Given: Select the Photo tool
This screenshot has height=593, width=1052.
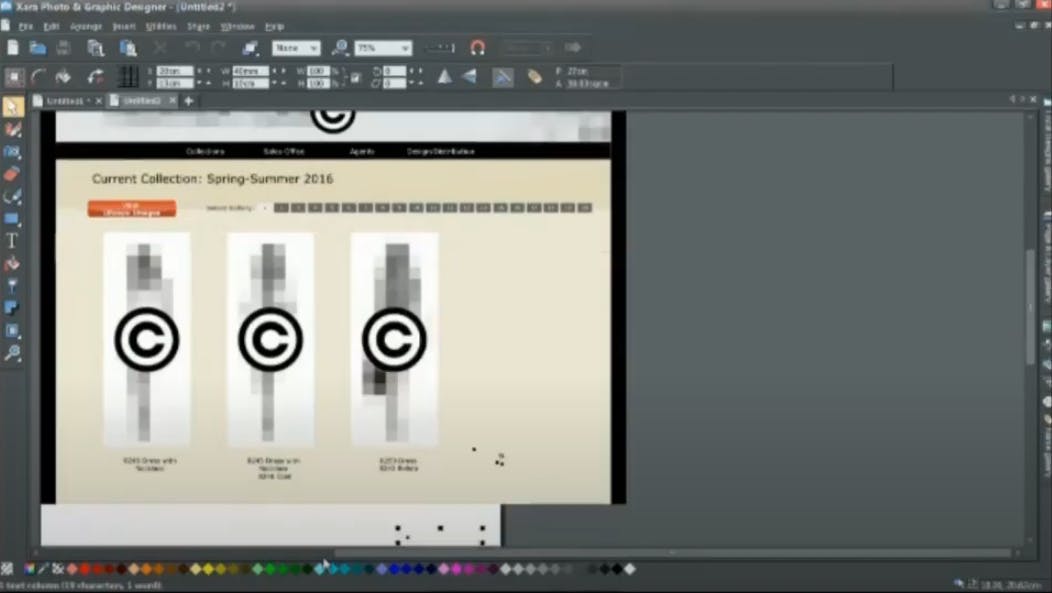Looking at the screenshot, I should [12, 152].
